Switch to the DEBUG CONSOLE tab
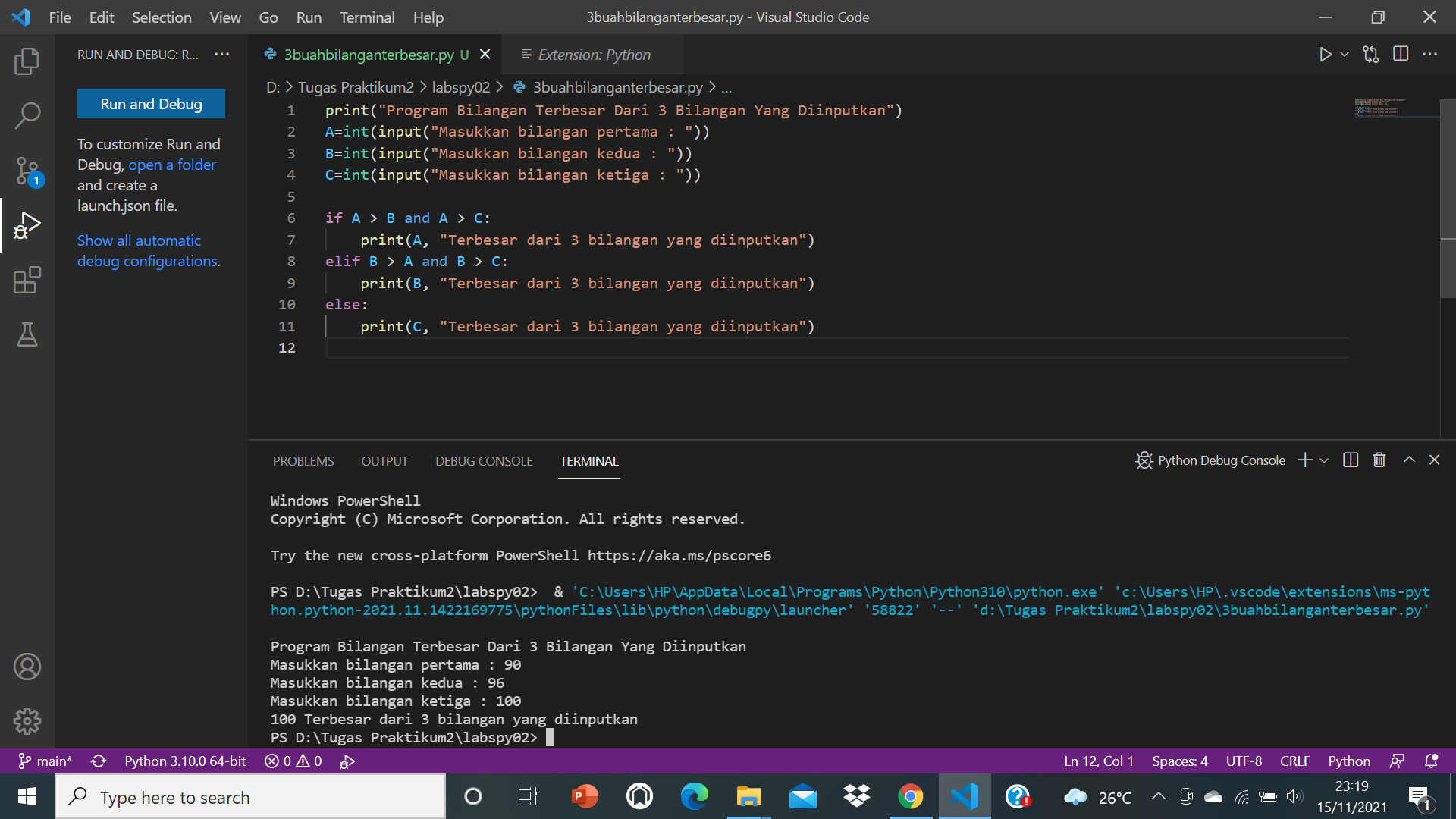 483,460
